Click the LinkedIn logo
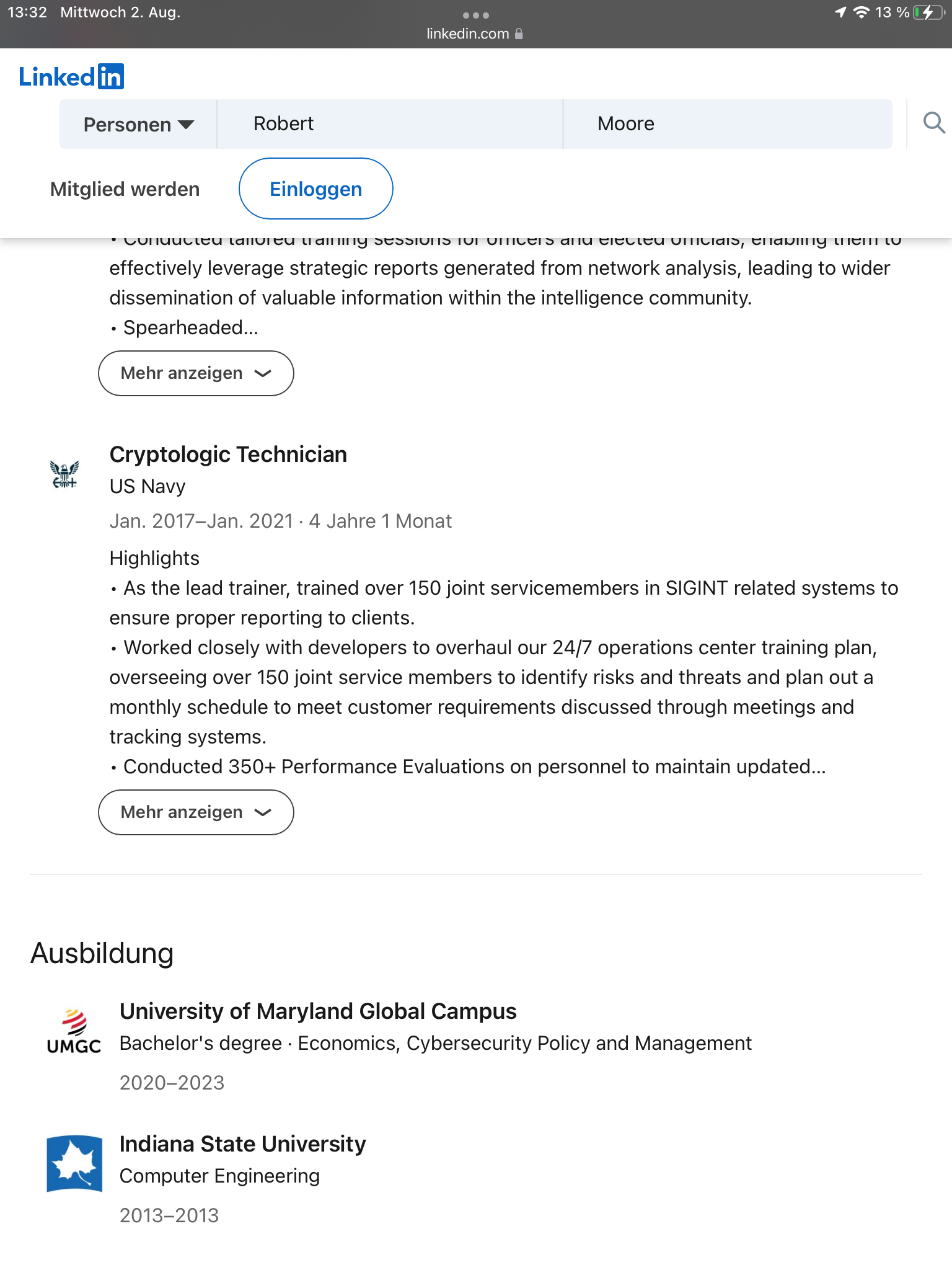 point(71,77)
